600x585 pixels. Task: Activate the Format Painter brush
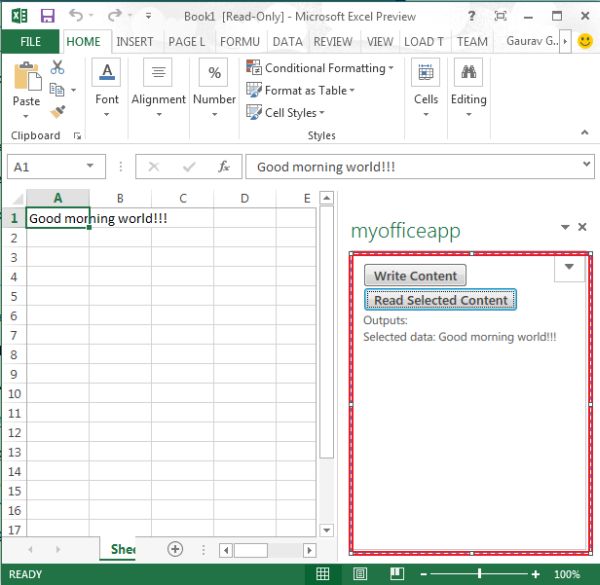[x=57, y=112]
